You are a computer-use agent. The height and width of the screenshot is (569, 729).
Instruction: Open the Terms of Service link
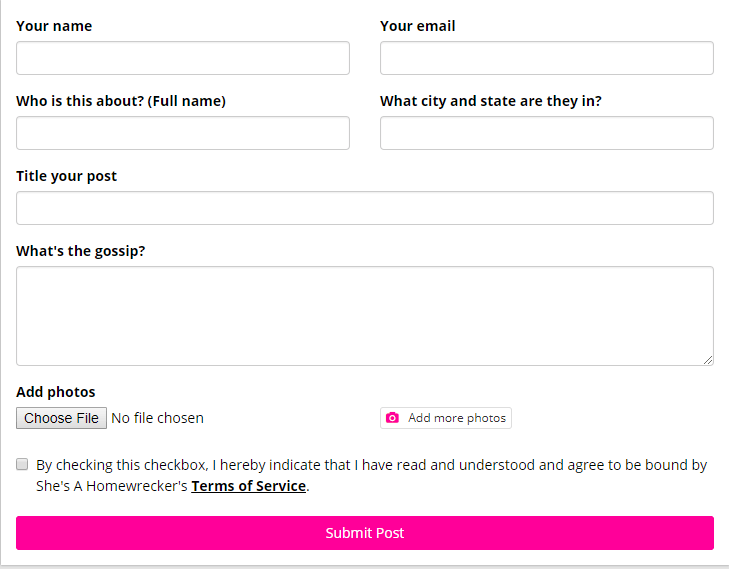(249, 486)
